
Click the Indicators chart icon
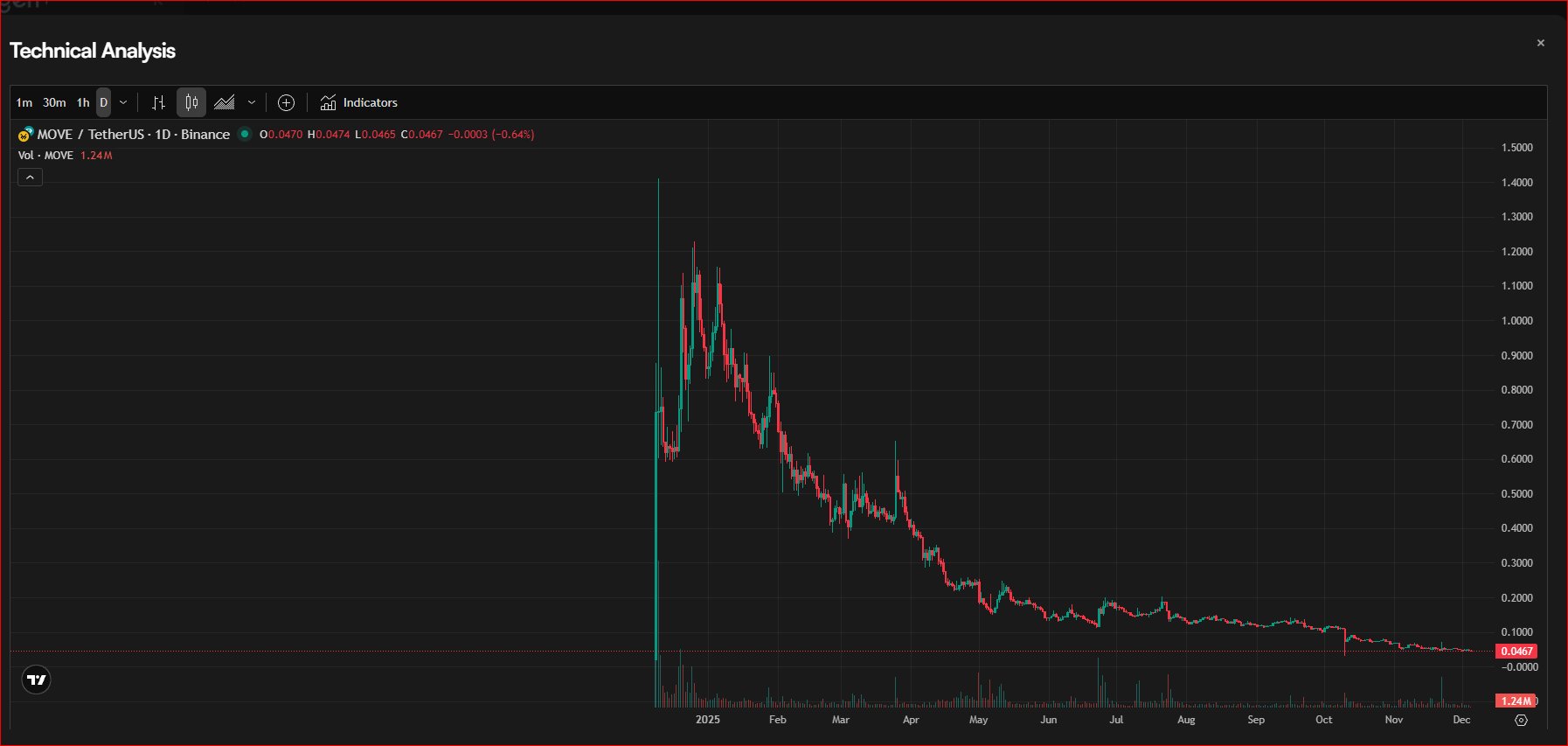[328, 102]
